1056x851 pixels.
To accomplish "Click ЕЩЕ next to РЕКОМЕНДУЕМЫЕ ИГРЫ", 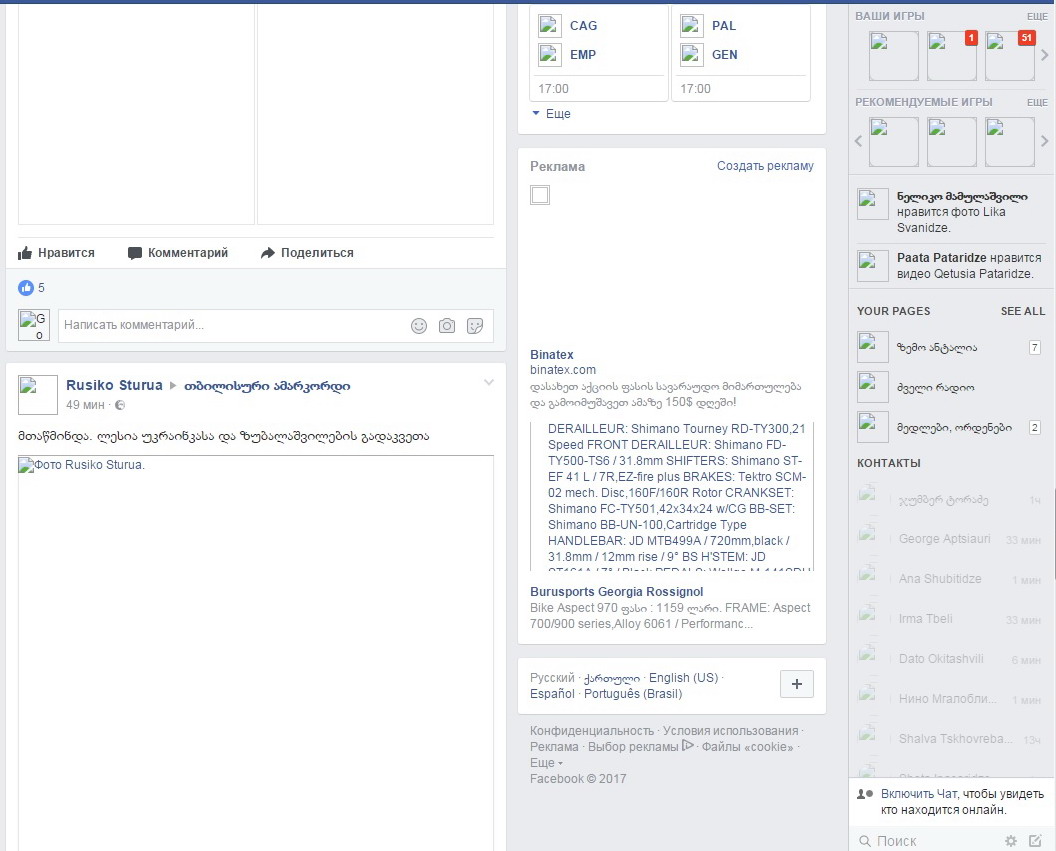I will (1037, 102).
